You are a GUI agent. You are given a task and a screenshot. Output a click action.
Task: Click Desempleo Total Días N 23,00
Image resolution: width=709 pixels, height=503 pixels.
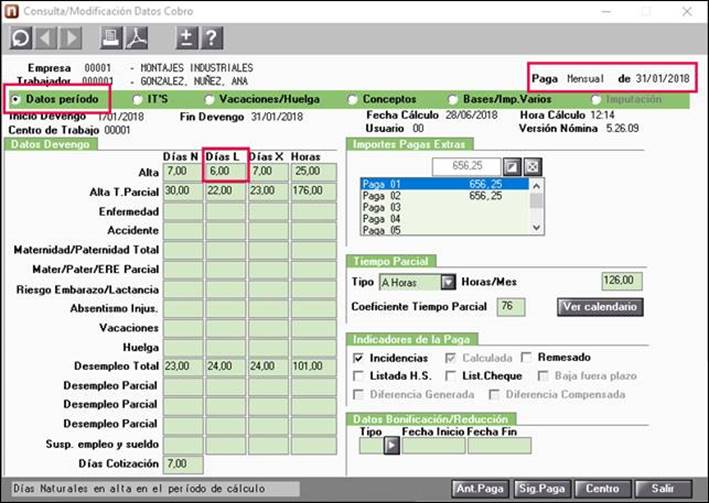pyautogui.click(x=183, y=366)
